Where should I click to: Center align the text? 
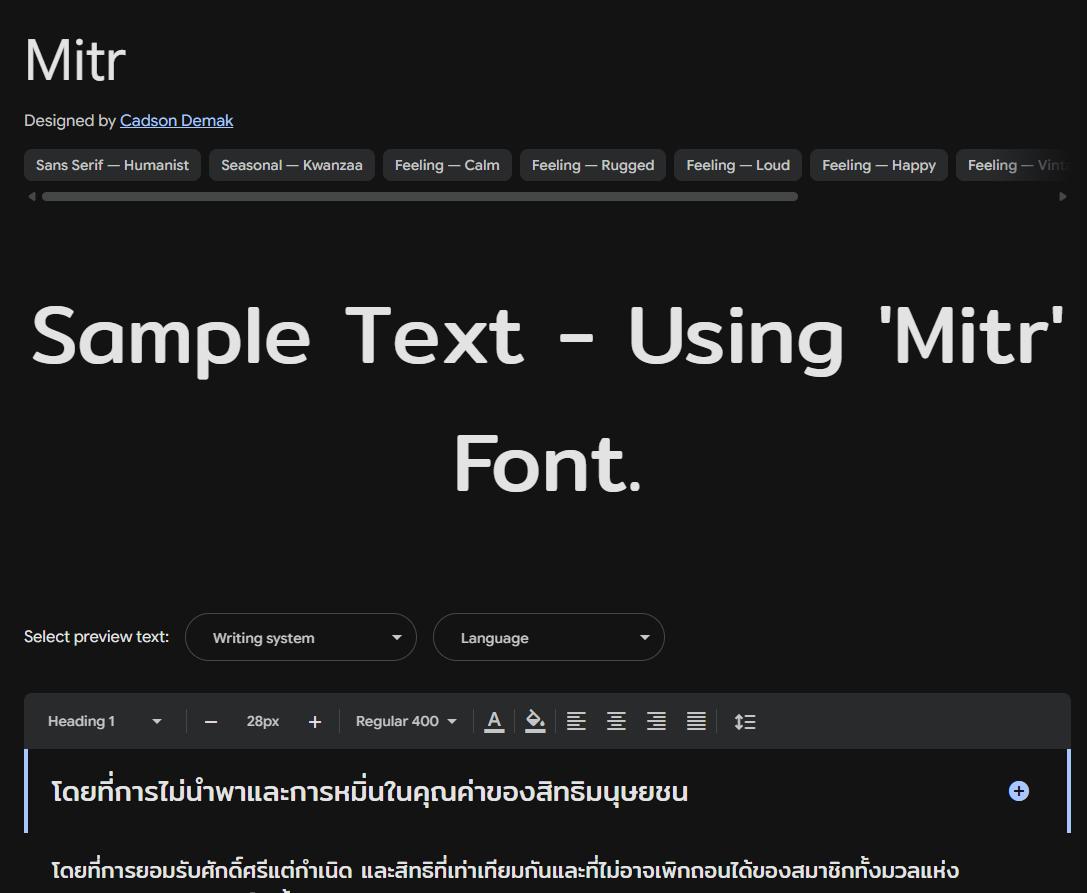point(616,722)
